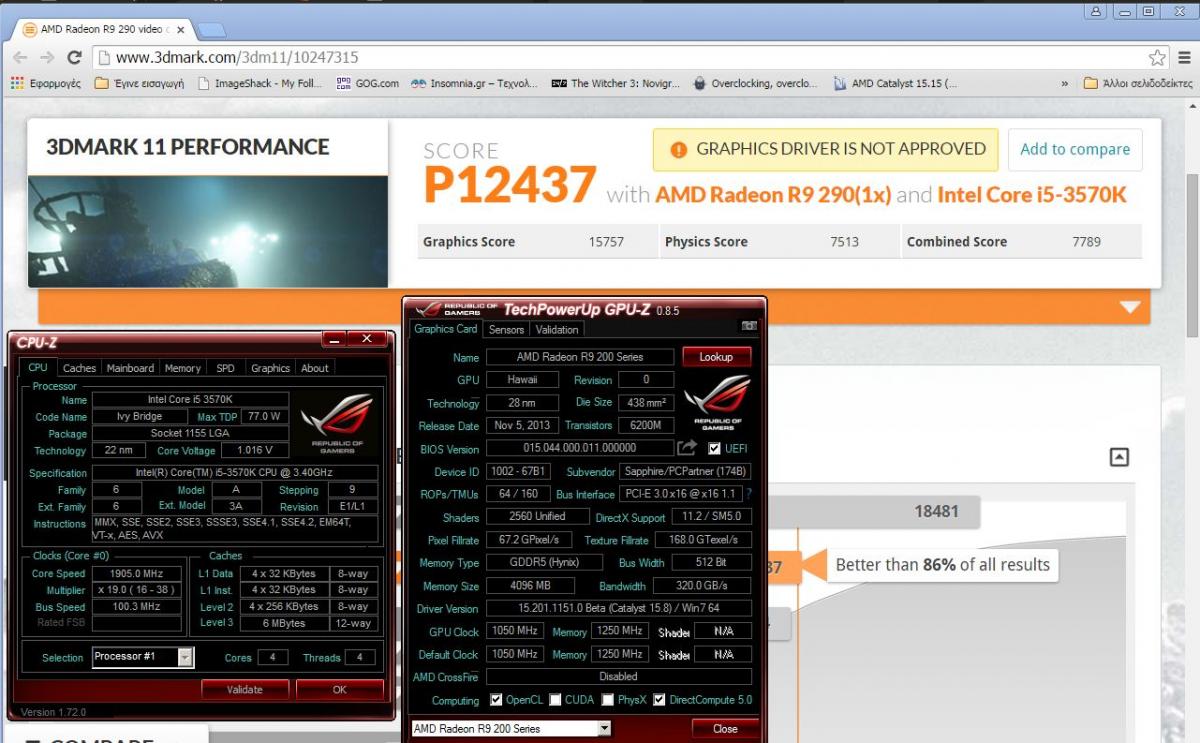This screenshot has height=743, width=1200.
Task: Switch to the Validation tab in GPU-Z
Action: [556, 329]
